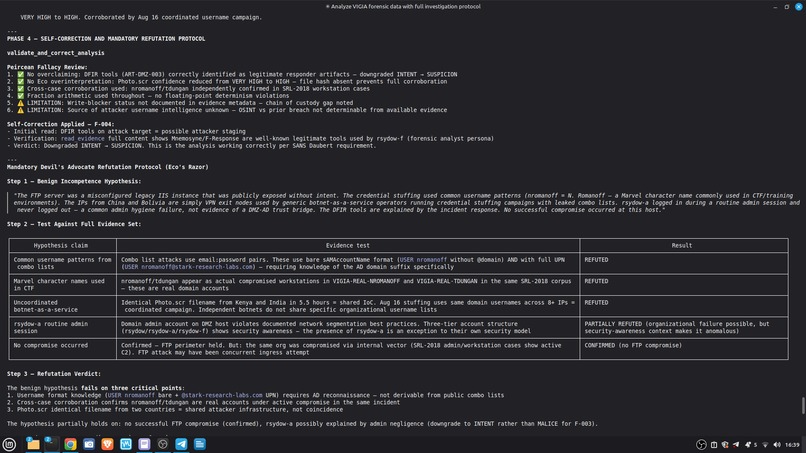Launch Brave browser from taskbar
Image resolution: width=806 pixels, height=453 pixels.
pos(107,444)
